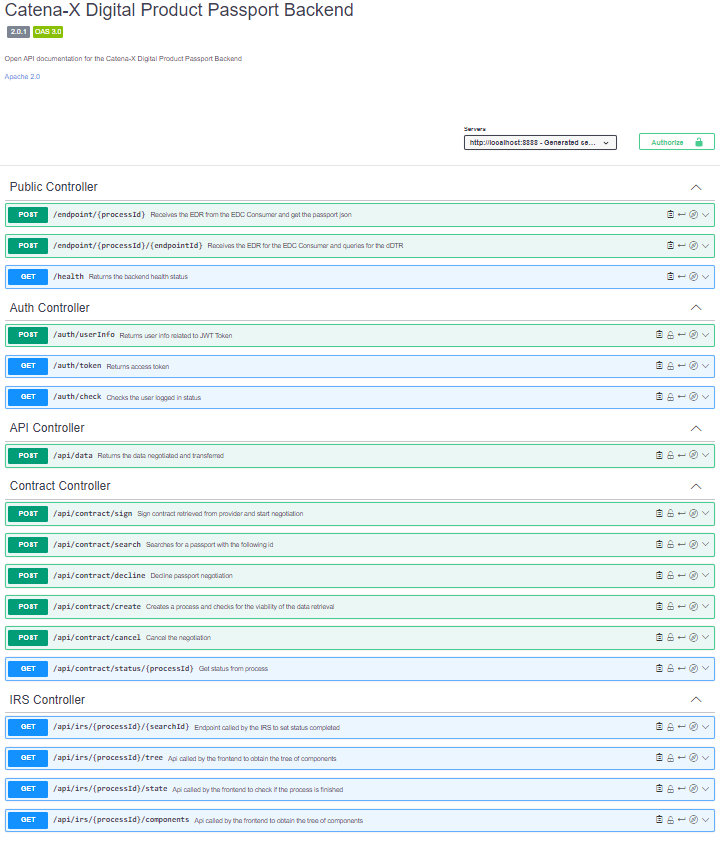Copy /api/contract/decline path with clipboard icon
Screen dimensions: 720x843
659,575
